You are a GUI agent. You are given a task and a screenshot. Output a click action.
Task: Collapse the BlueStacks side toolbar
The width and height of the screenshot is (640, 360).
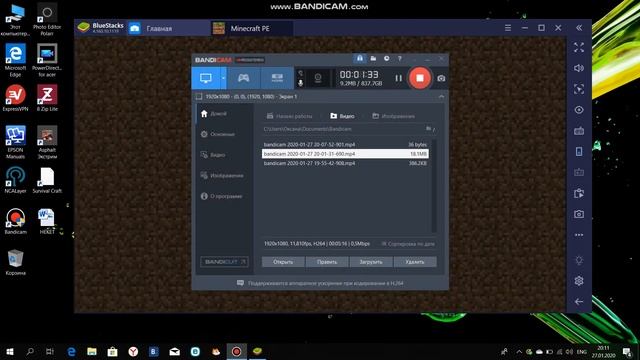click(x=579, y=28)
